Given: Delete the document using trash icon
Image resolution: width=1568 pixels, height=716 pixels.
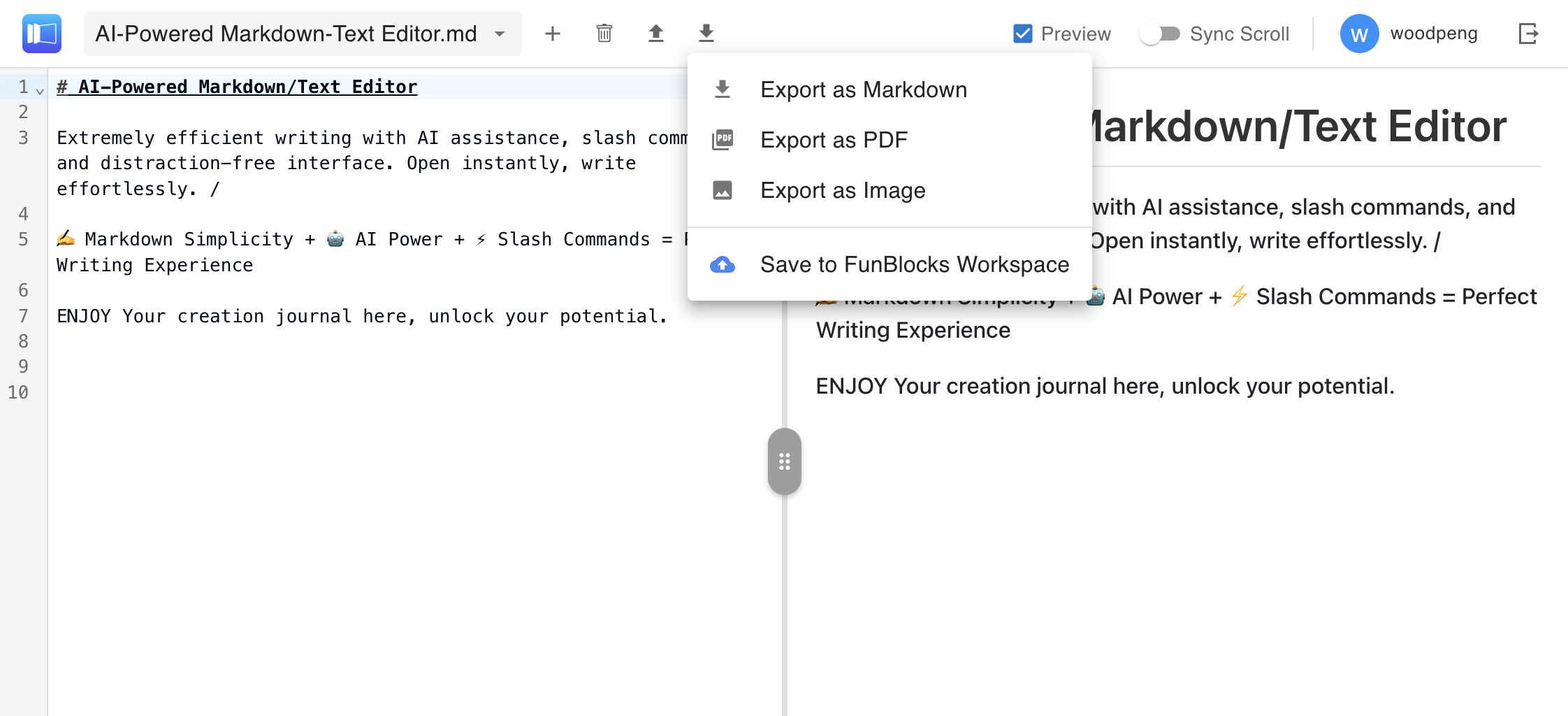Looking at the screenshot, I should click(604, 34).
